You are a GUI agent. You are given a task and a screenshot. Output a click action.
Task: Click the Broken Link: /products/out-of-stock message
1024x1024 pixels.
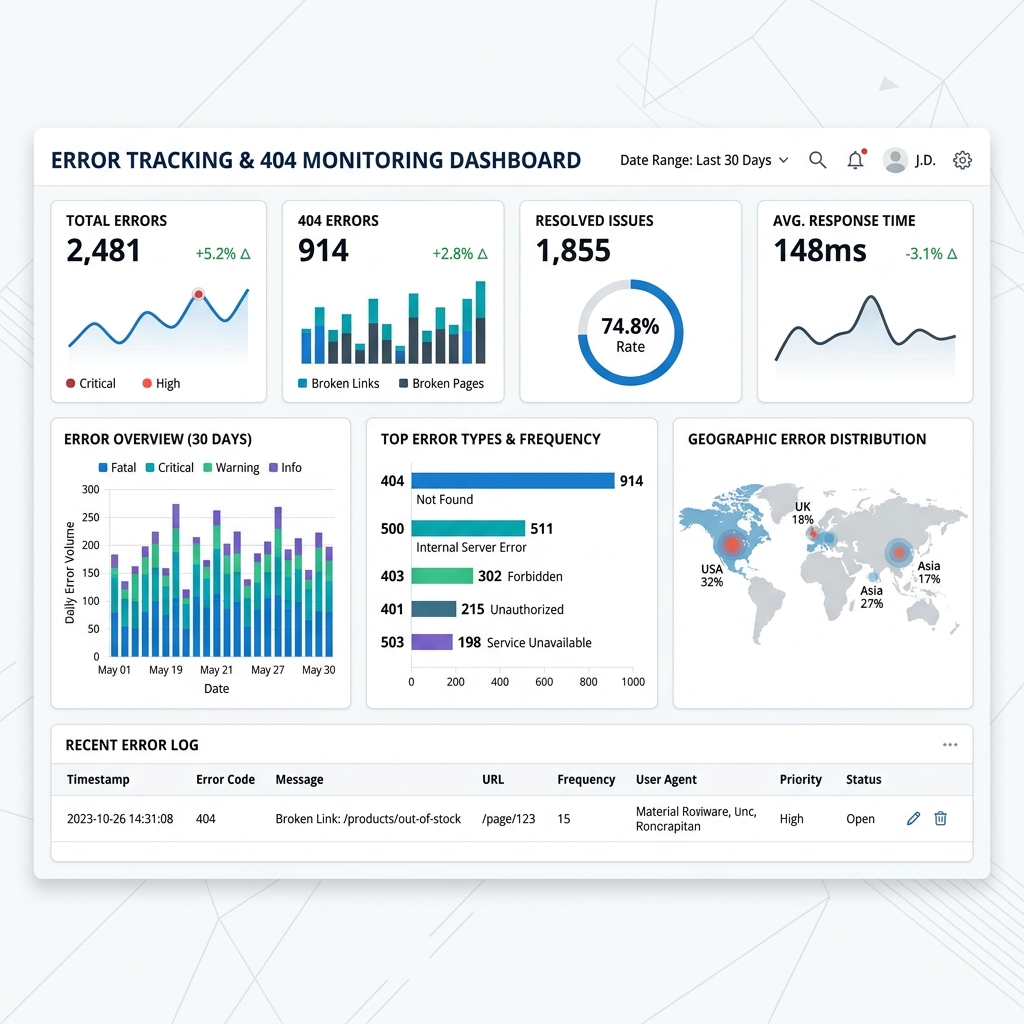pyautogui.click(x=368, y=818)
